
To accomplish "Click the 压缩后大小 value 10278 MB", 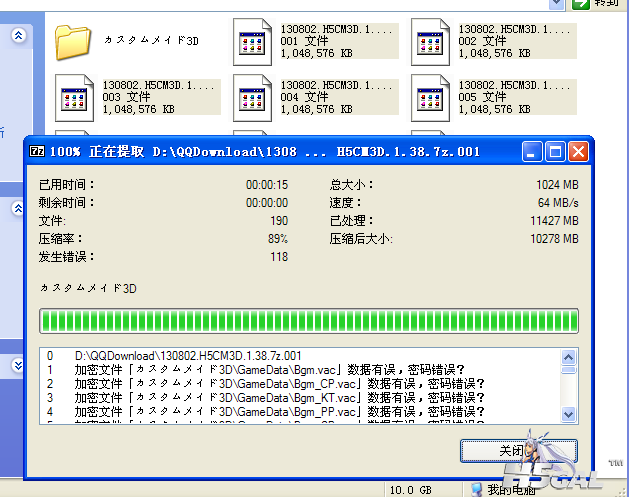I will point(554,239).
